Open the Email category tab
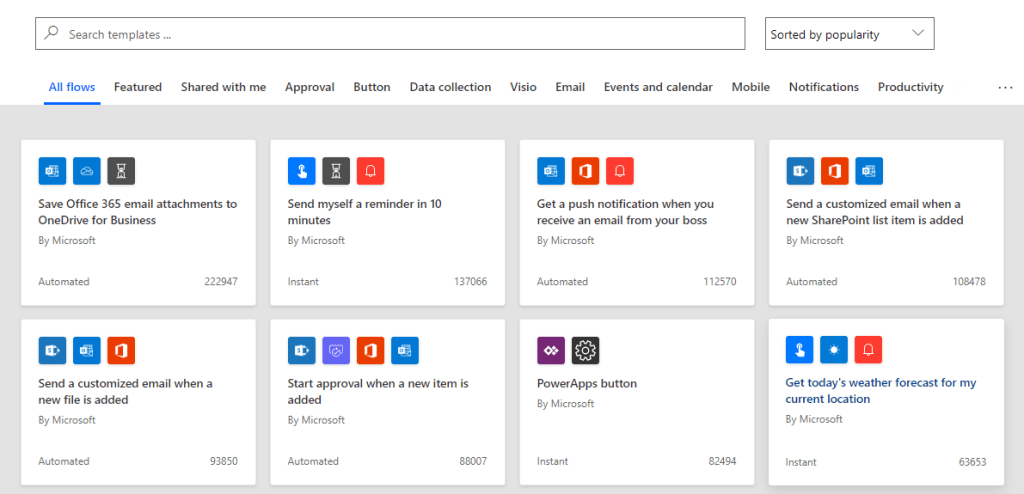 570,87
